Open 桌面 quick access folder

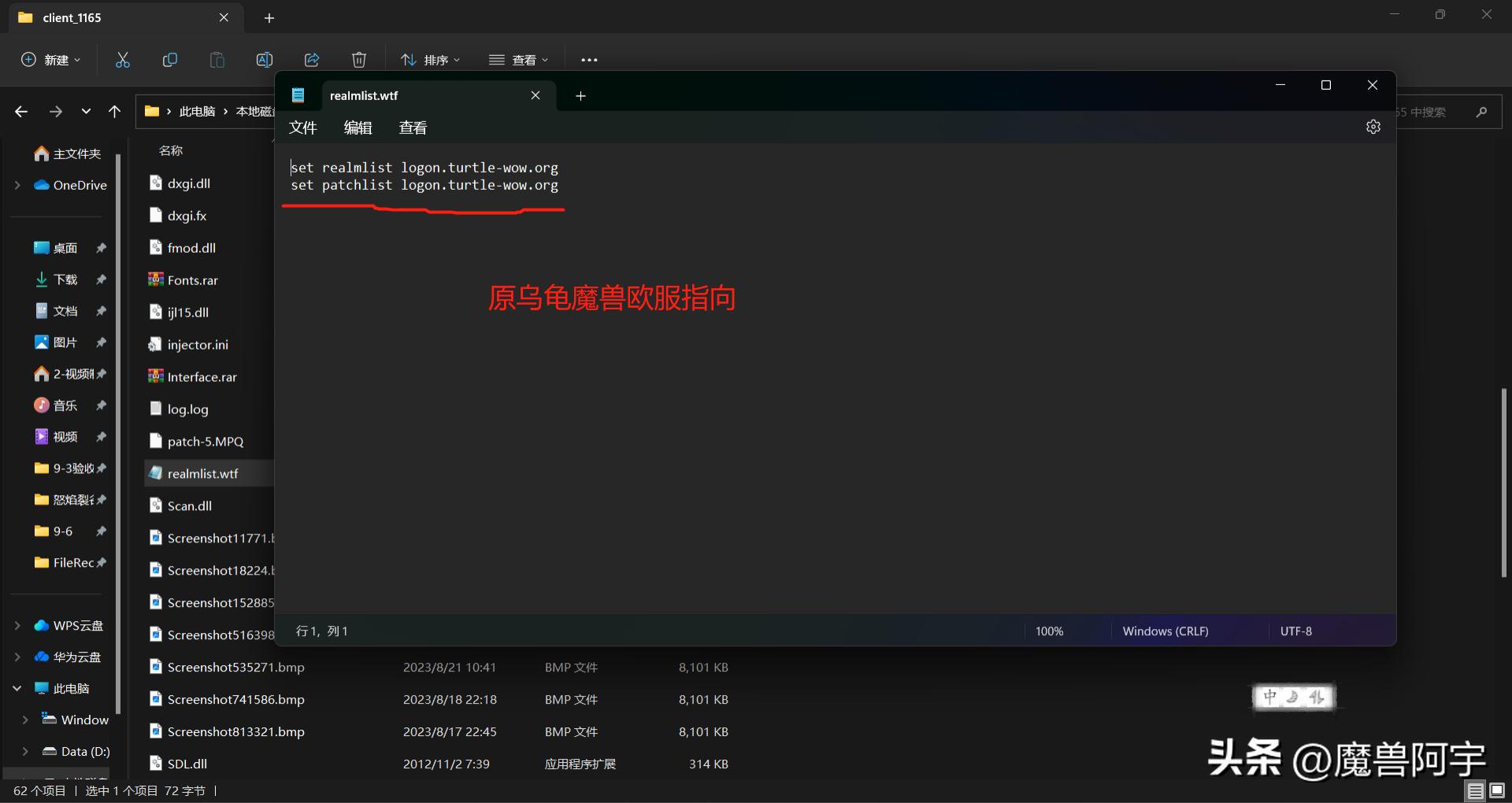pos(56,248)
